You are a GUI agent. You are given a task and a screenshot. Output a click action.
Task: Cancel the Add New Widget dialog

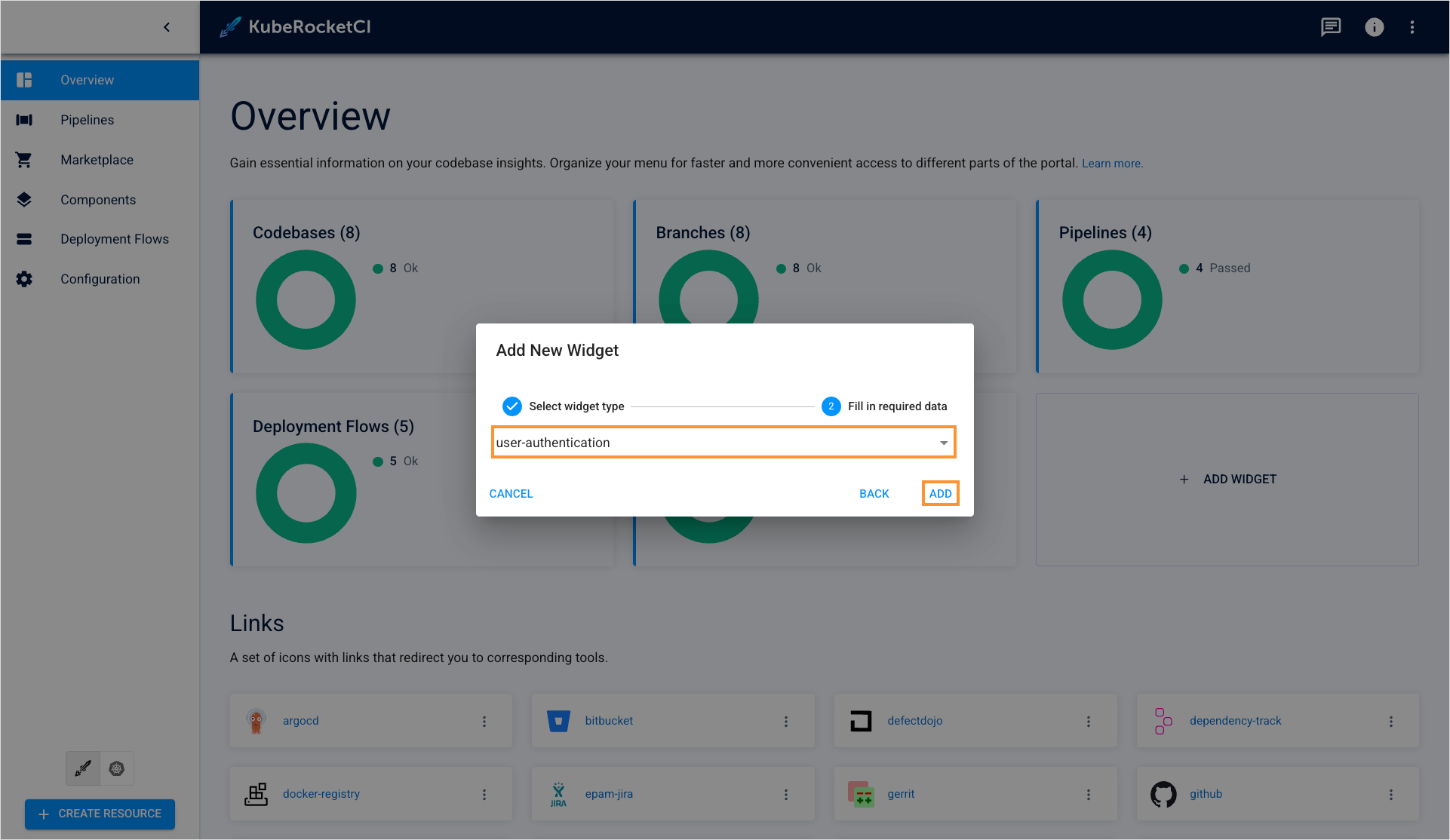click(x=511, y=493)
